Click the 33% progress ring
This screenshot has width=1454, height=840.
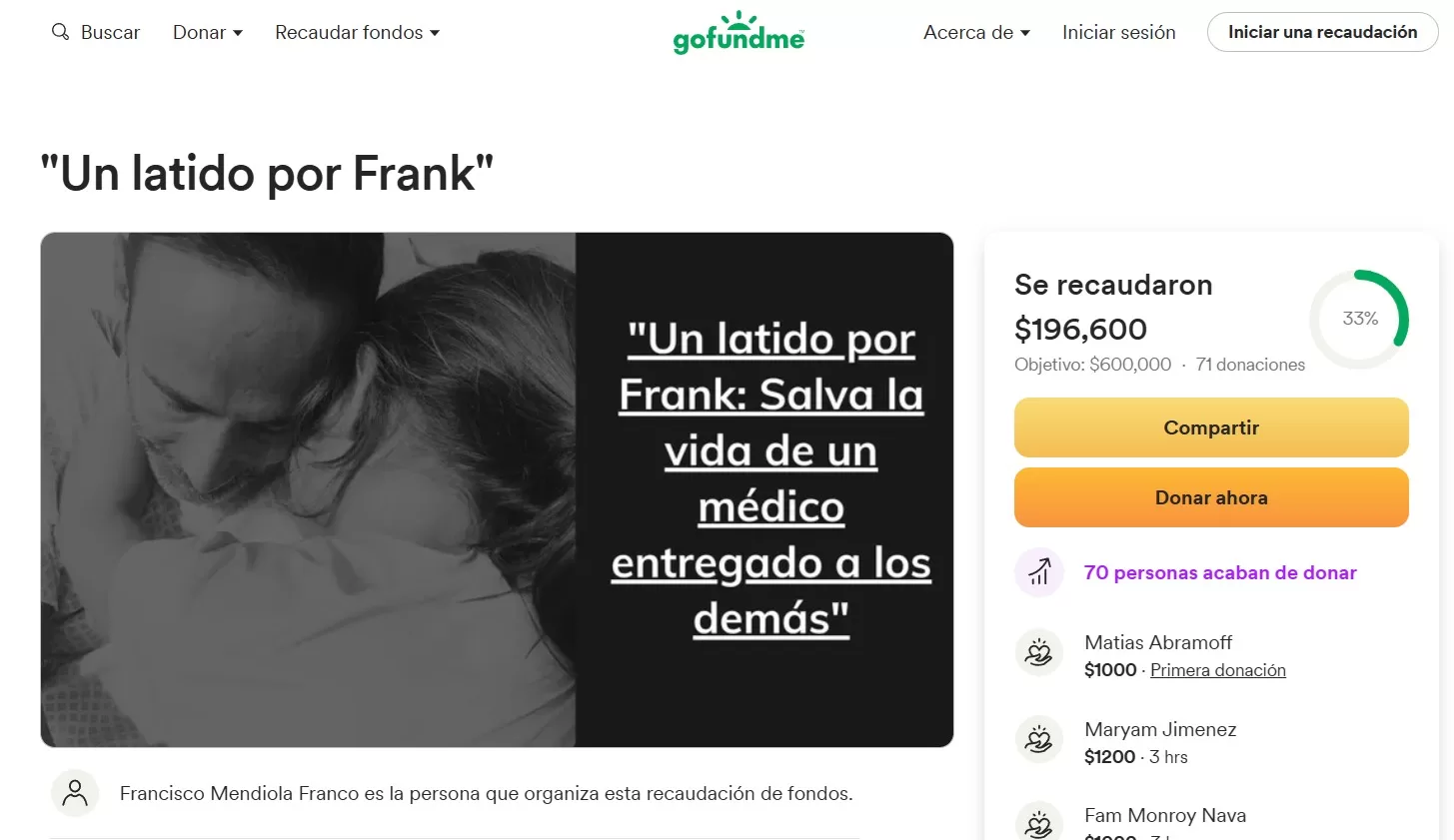pos(1359,319)
